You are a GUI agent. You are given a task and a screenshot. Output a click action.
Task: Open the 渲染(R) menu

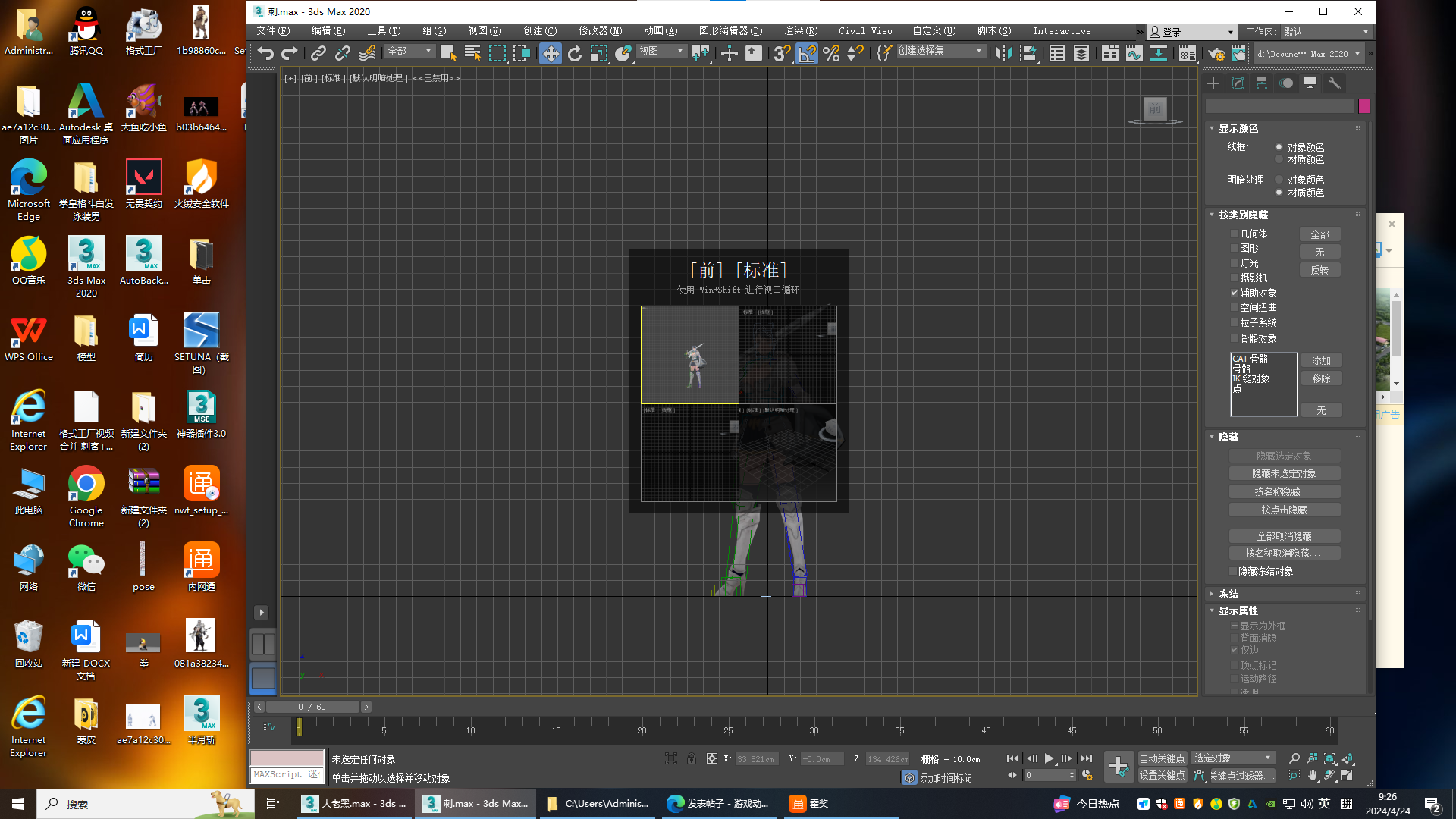801,31
